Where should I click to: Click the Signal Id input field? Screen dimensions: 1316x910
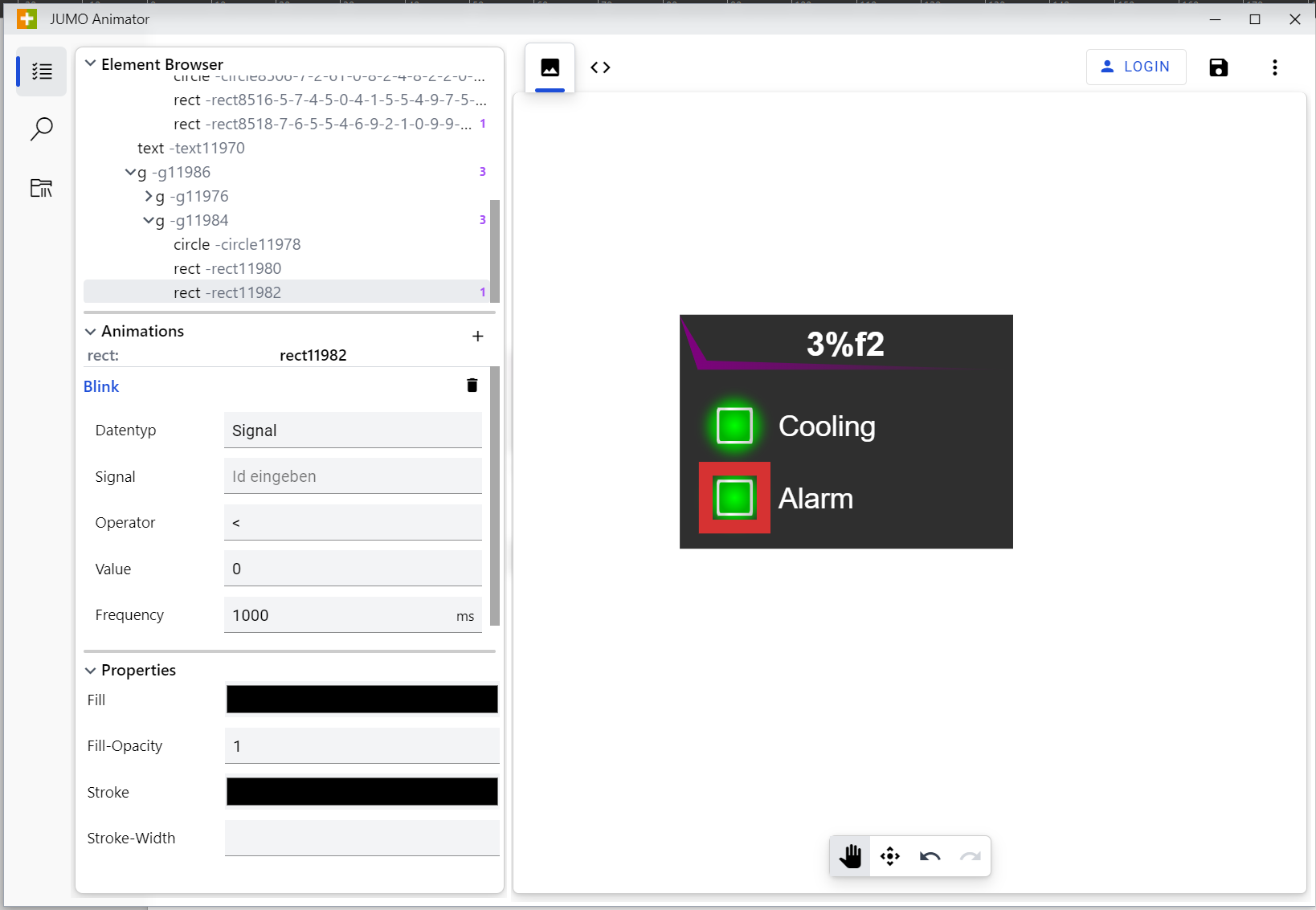[353, 476]
